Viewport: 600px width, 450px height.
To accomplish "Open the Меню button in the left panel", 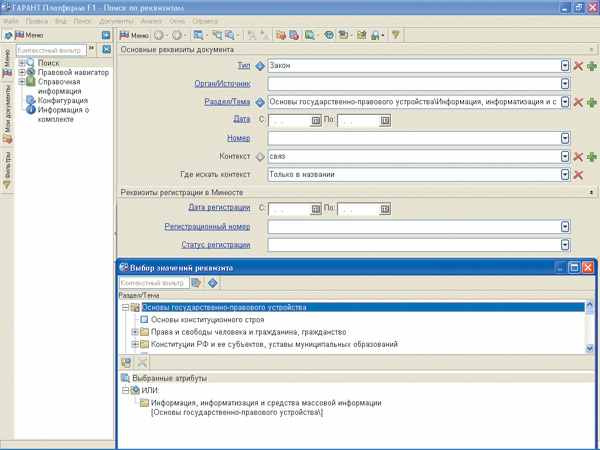I will [29, 36].
